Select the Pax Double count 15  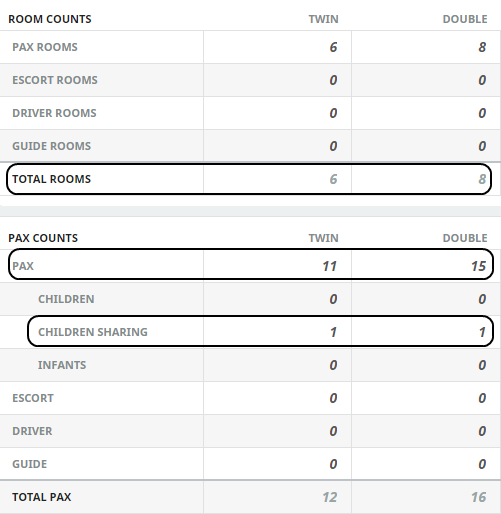tap(478, 266)
